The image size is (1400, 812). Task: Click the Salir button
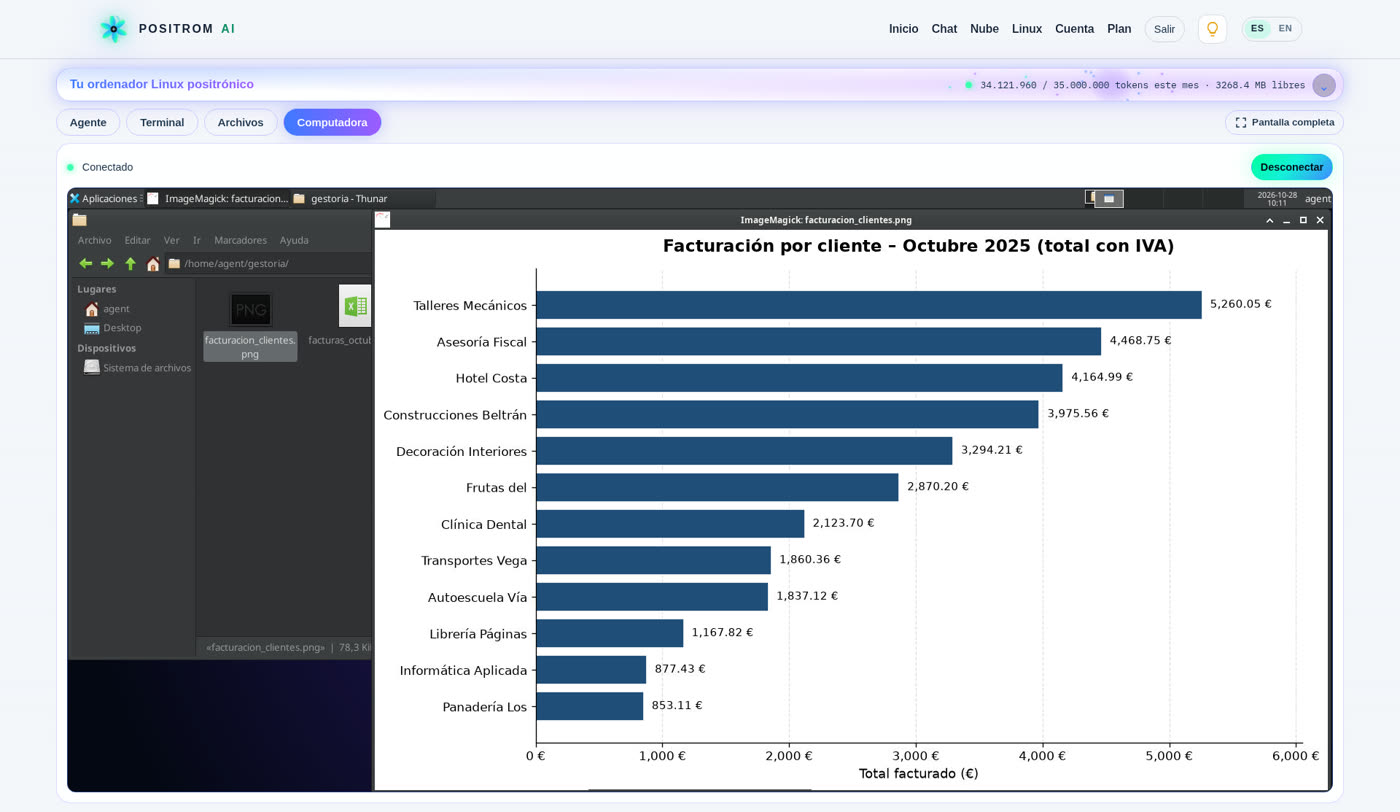[1164, 29]
